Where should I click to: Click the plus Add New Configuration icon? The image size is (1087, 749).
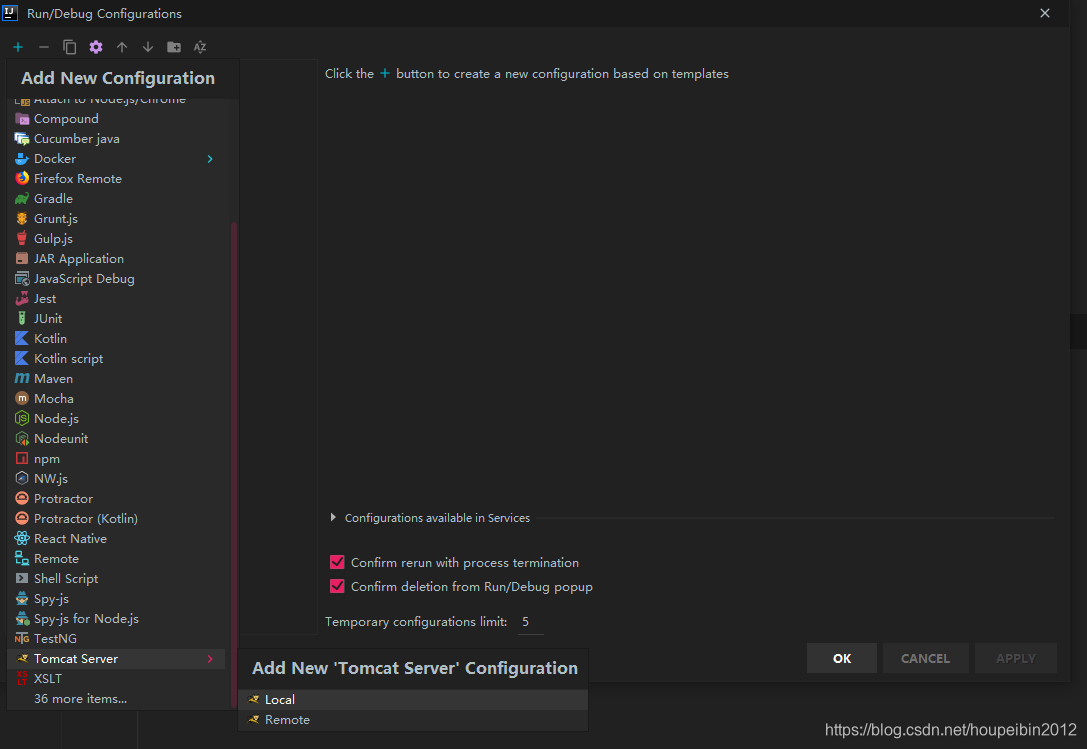[18, 47]
